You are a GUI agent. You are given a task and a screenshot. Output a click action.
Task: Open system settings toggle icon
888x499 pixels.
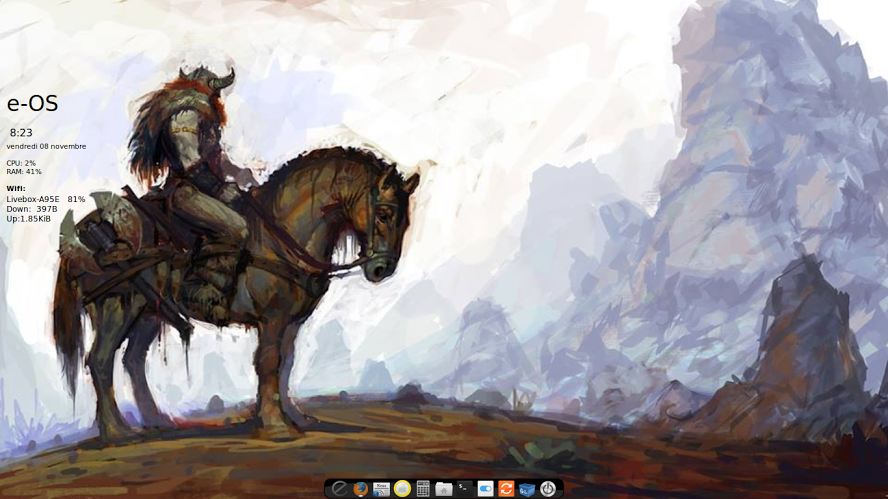[x=485, y=488]
